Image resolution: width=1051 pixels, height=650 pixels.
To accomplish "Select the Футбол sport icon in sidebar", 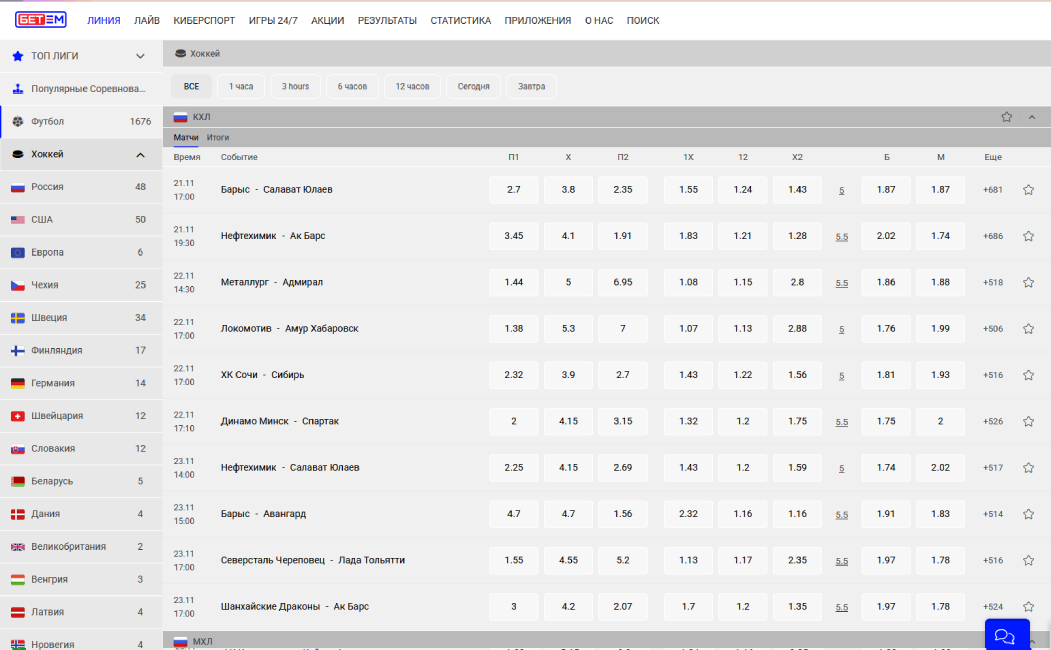I will (x=18, y=122).
